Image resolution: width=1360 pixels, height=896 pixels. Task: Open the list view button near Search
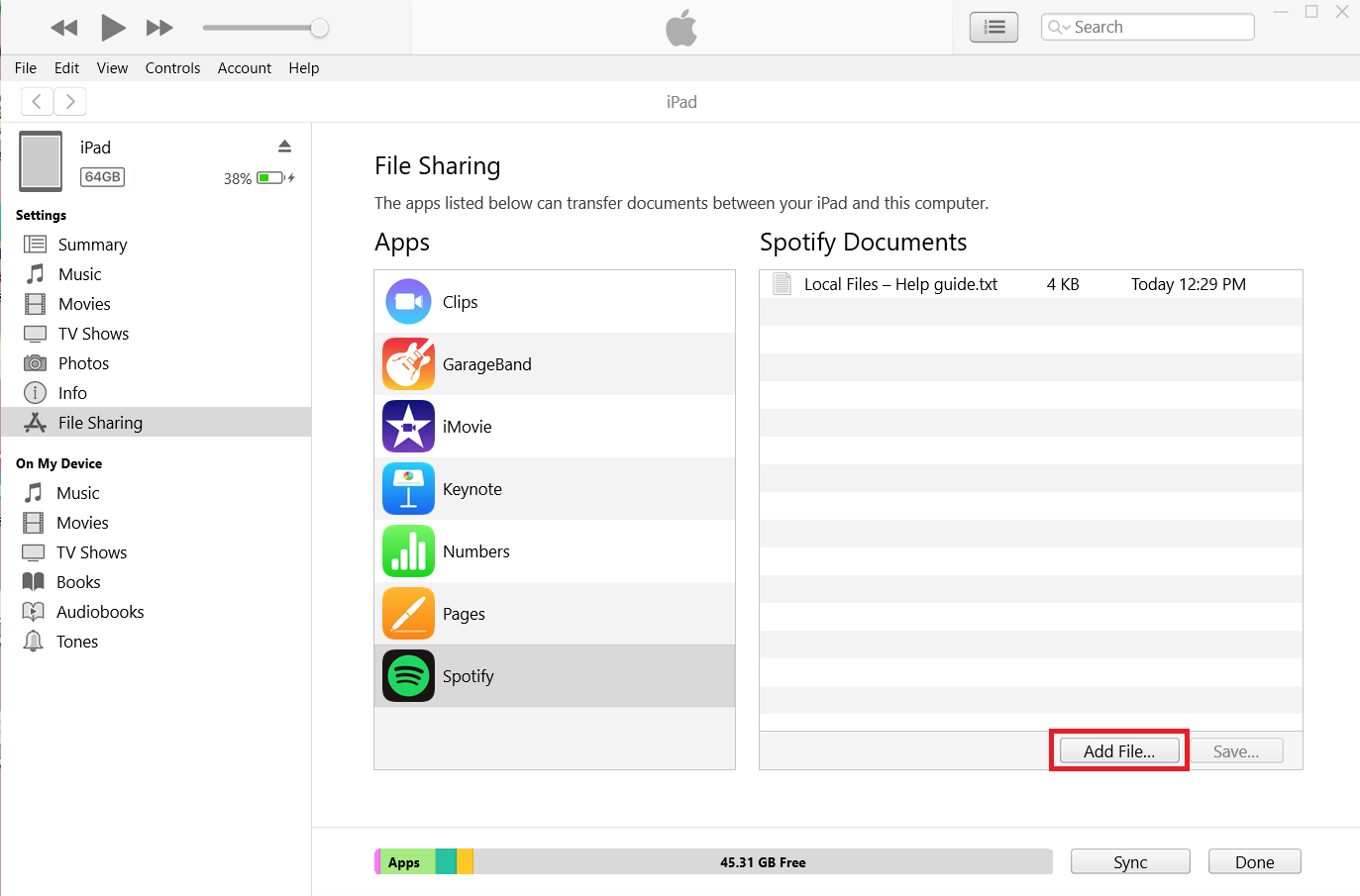point(994,28)
